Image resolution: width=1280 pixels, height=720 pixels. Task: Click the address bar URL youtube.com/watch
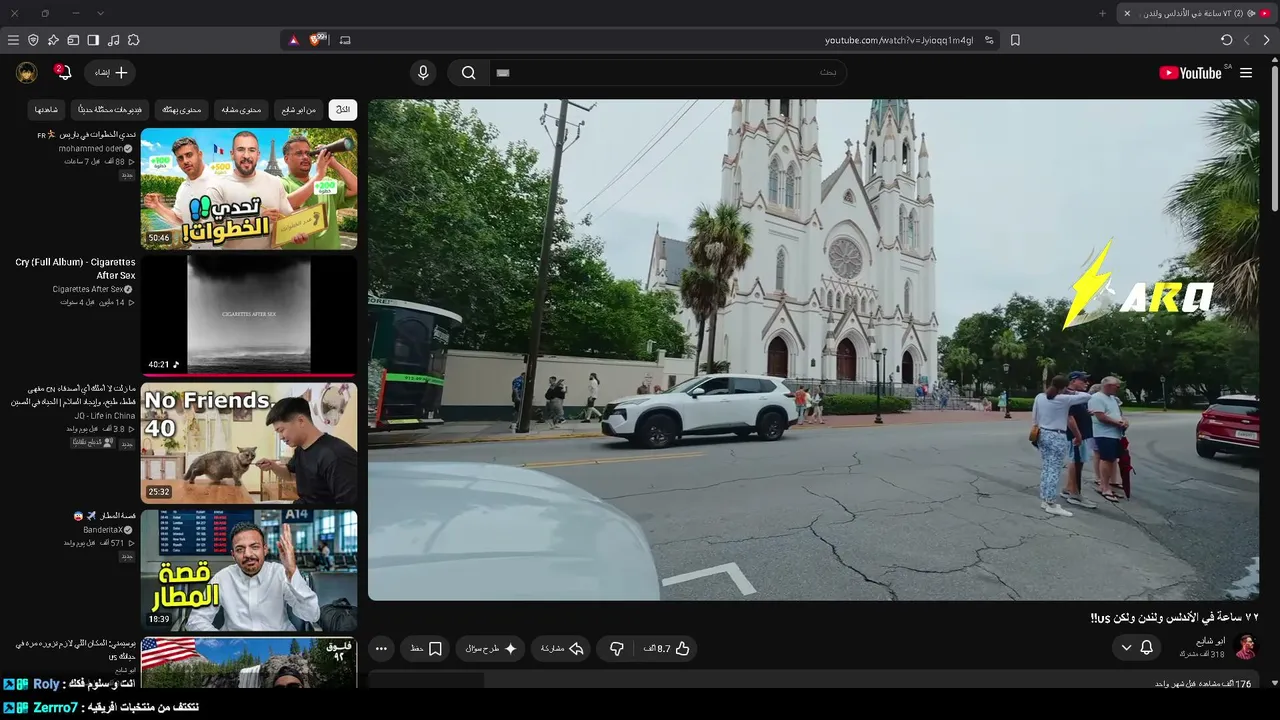(899, 40)
